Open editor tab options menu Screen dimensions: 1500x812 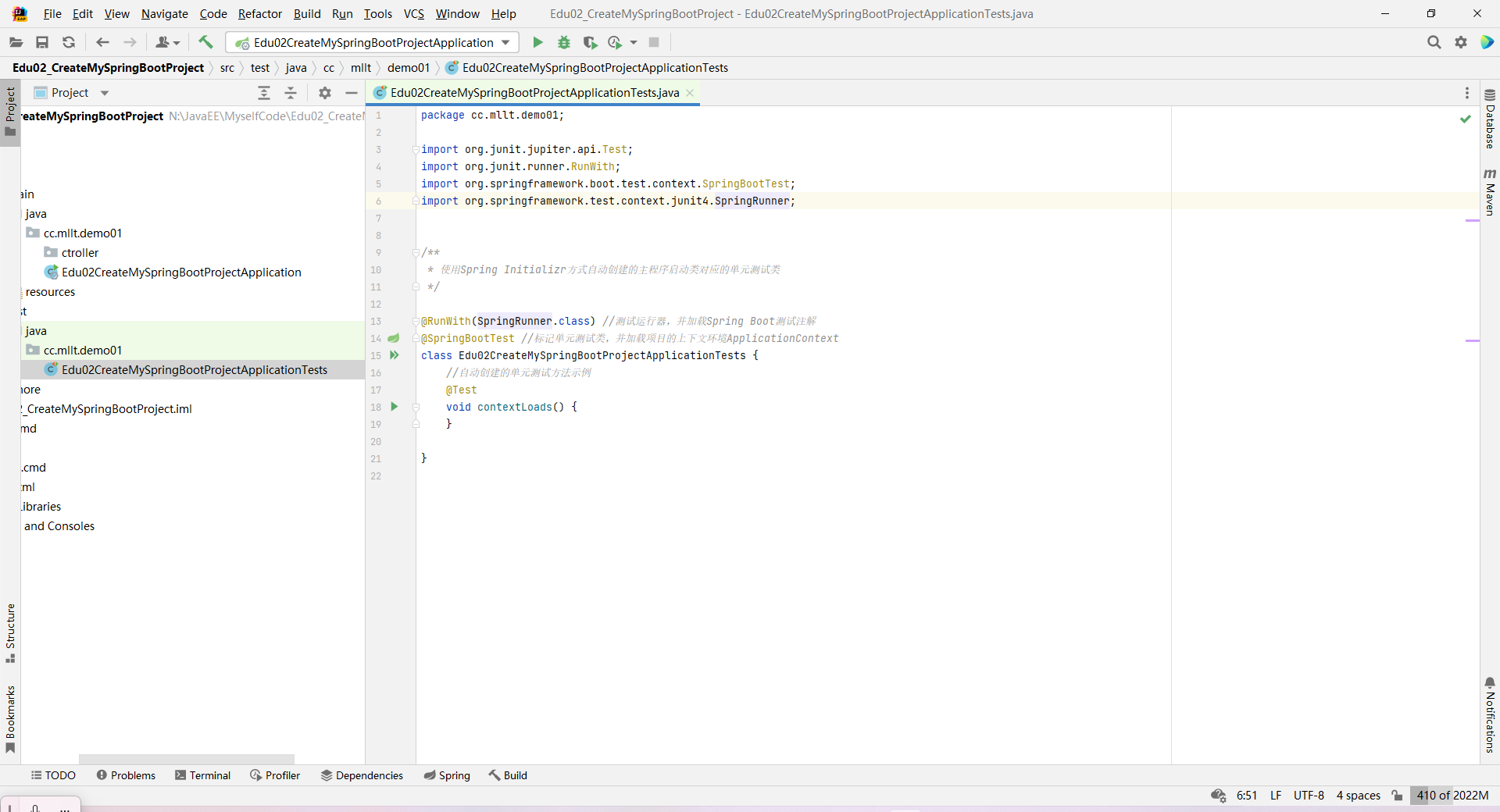[x=1466, y=93]
